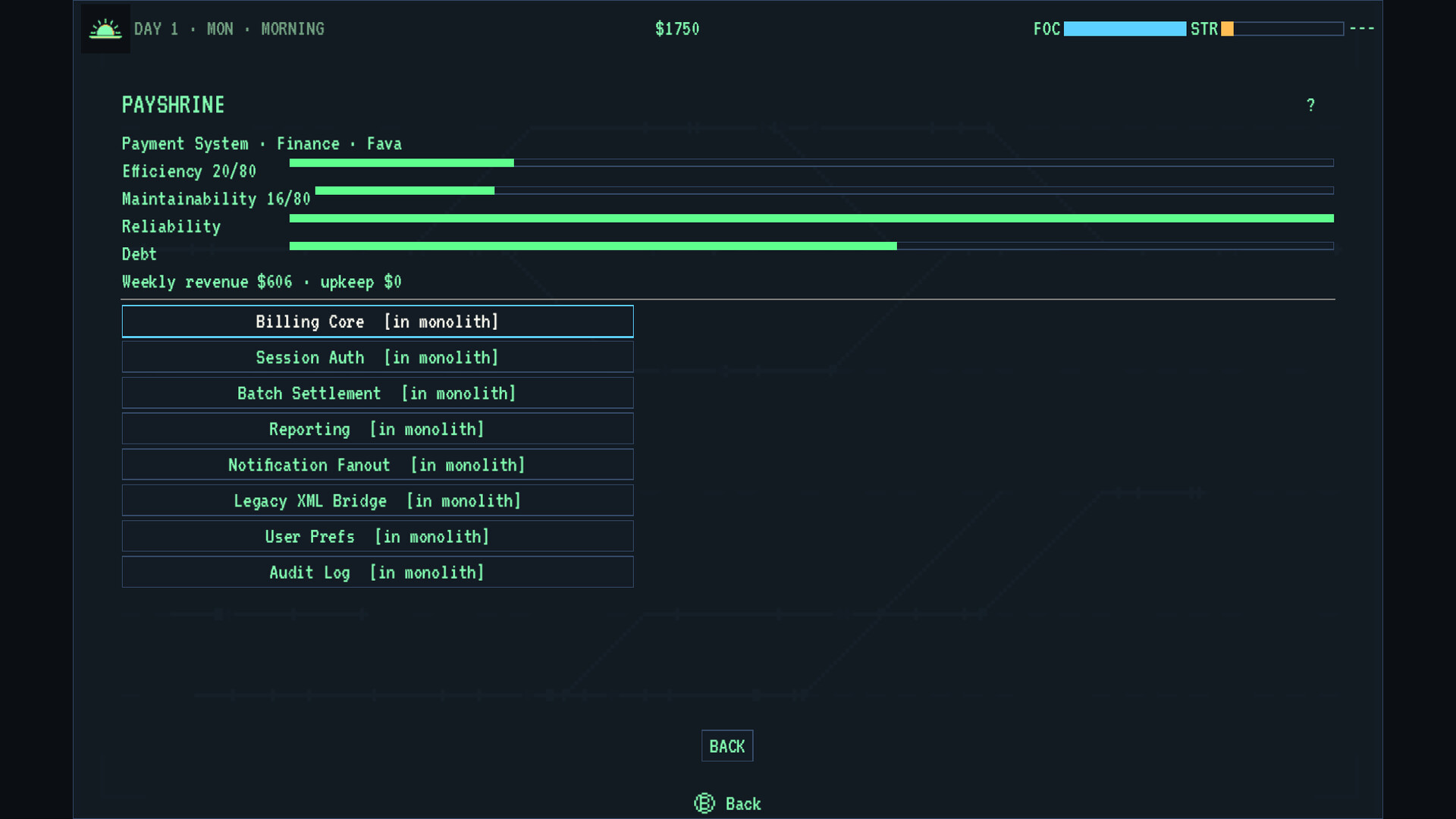This screenshot has height=819, width=1456.
Task: Click the DAY 1 · MON · MORNING text
Action: click(x=229, y=29)
